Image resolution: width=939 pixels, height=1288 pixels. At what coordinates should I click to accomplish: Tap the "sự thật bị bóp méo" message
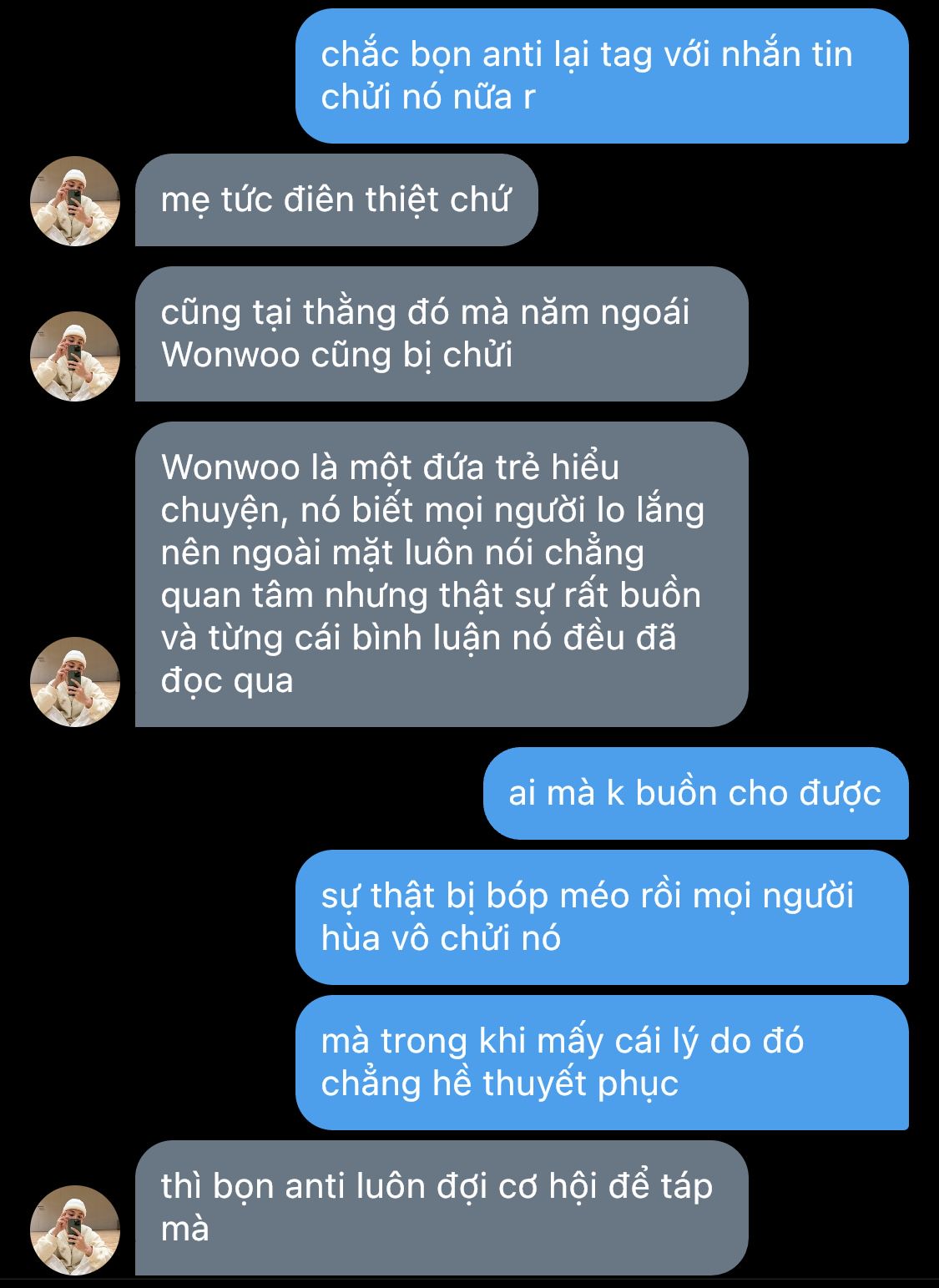point(602,917)
